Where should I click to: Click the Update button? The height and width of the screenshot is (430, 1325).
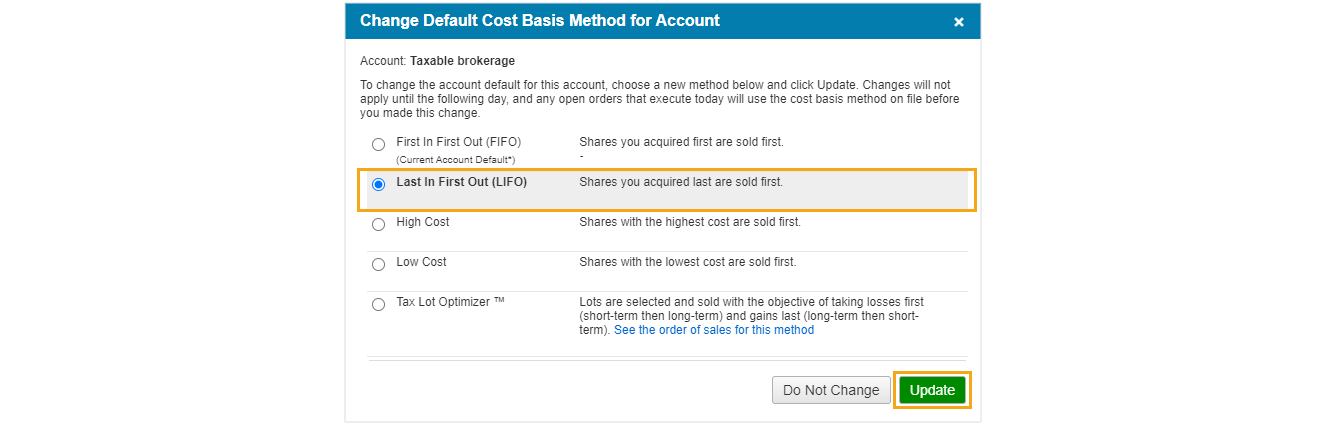932,390
